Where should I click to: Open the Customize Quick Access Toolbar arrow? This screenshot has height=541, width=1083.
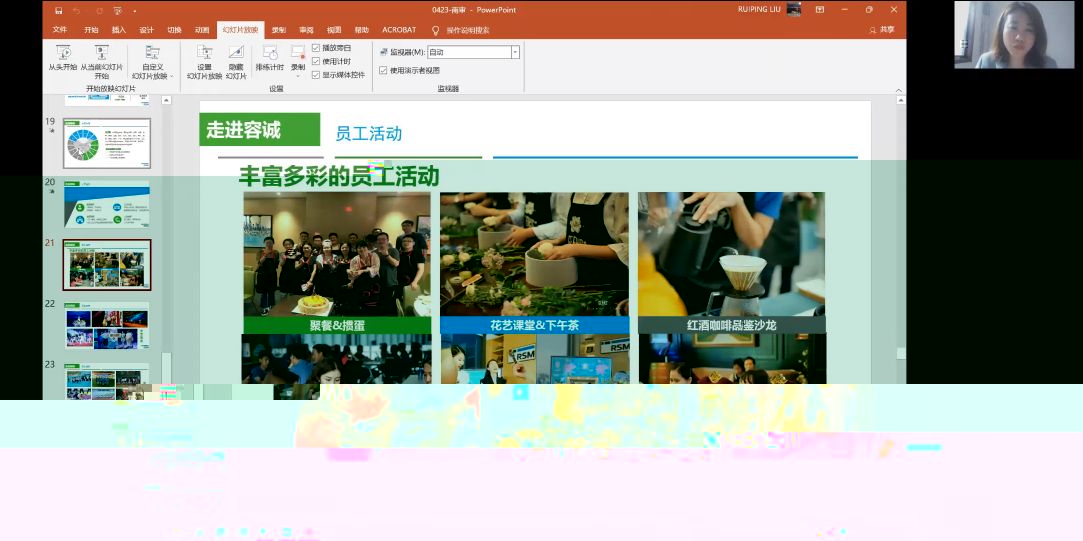[x=135, y=11]
